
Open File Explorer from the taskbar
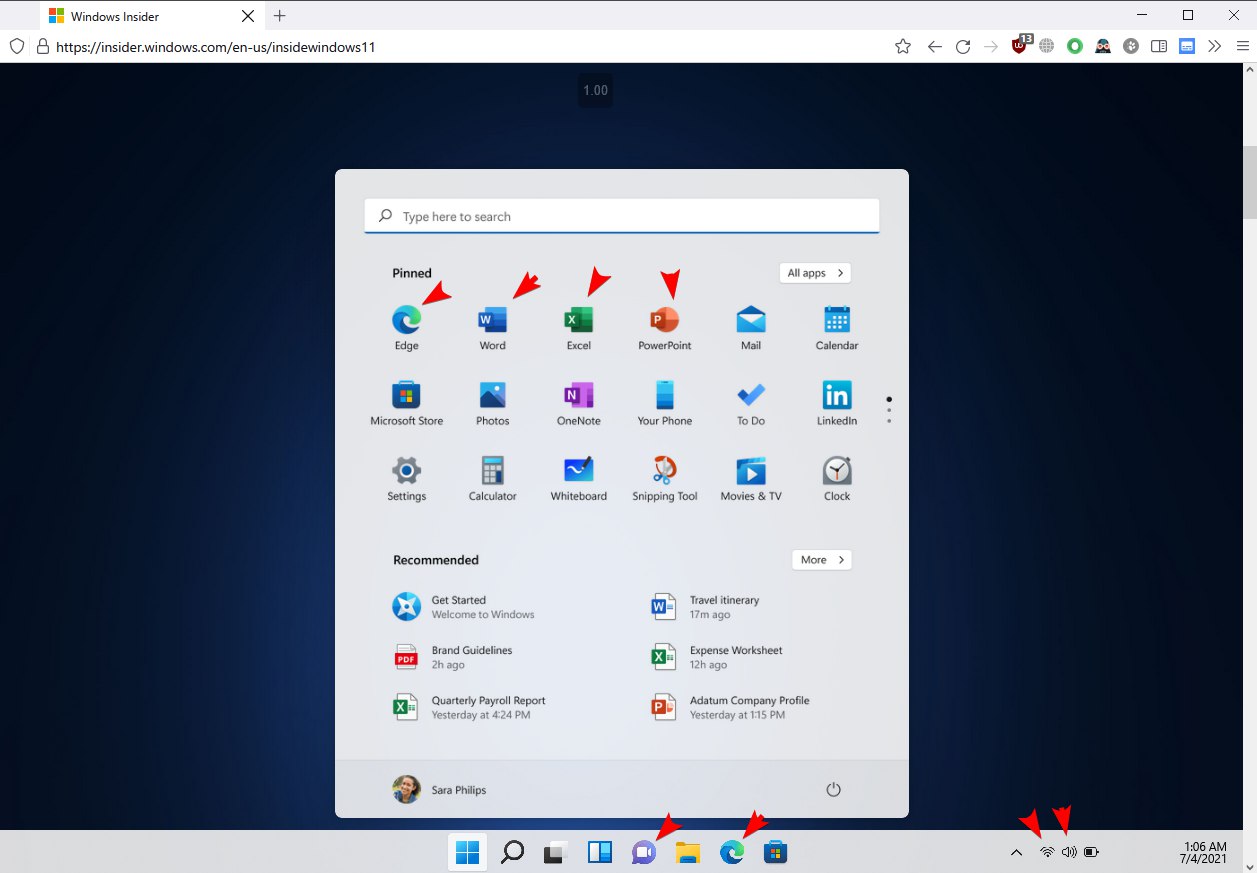(688, 852)
